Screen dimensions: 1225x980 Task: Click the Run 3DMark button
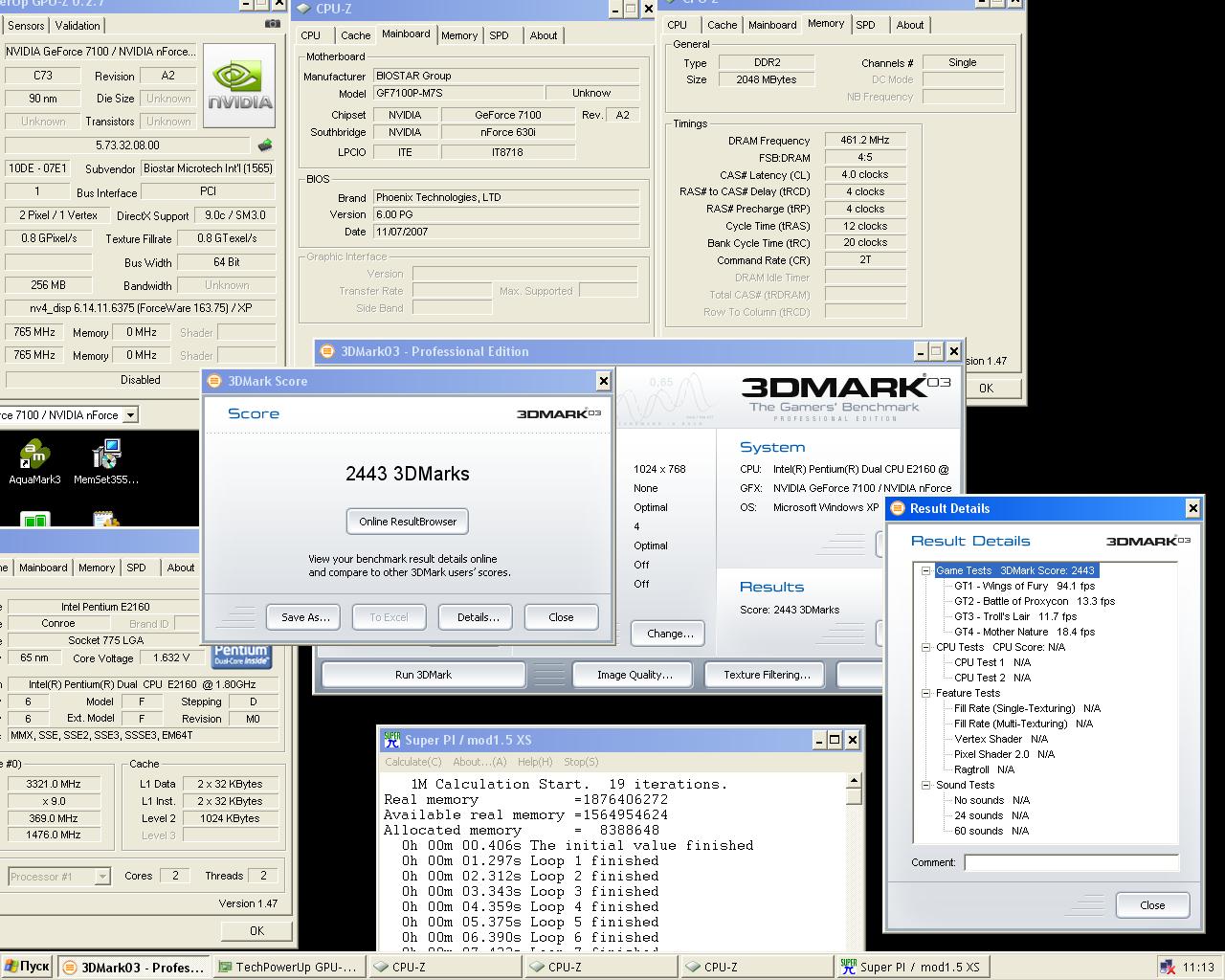pos(423,675)
